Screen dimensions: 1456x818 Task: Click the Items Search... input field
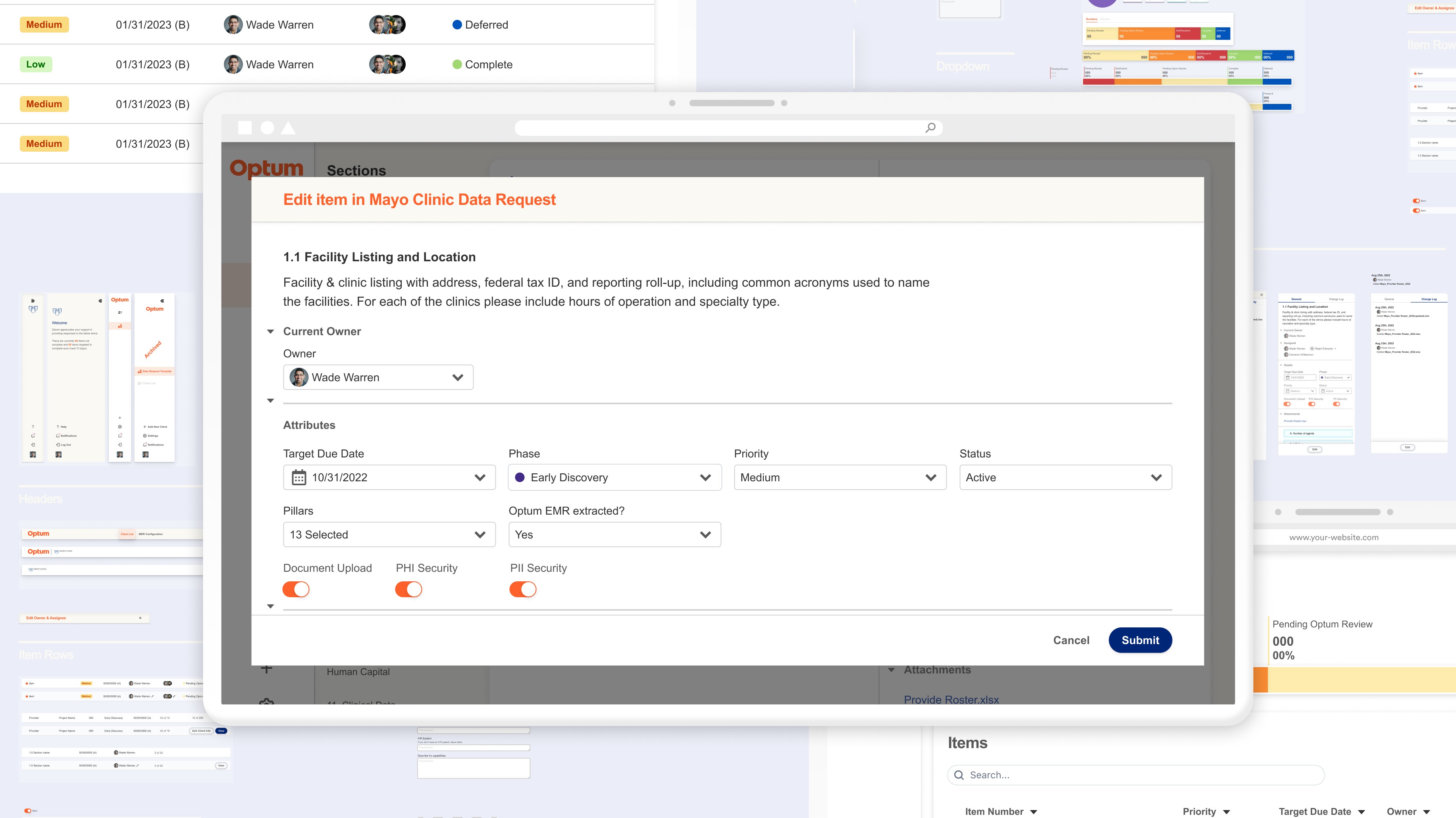[x=1136, y=775]
